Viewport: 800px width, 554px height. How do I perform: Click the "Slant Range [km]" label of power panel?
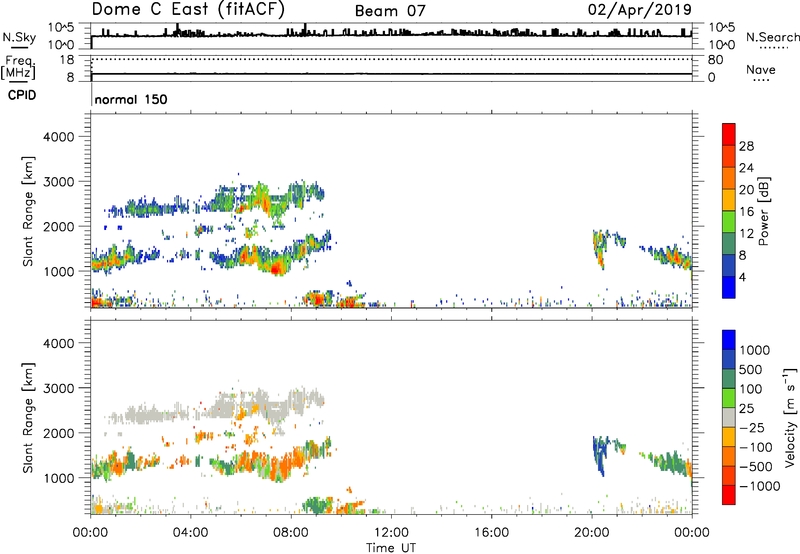28,211
